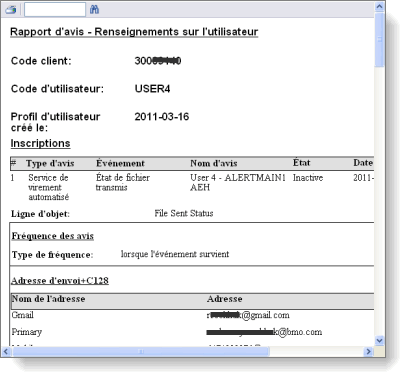Select the User 4 - ALERTMAIN1 alert name
412x384 pixels.
click(238, 182)
